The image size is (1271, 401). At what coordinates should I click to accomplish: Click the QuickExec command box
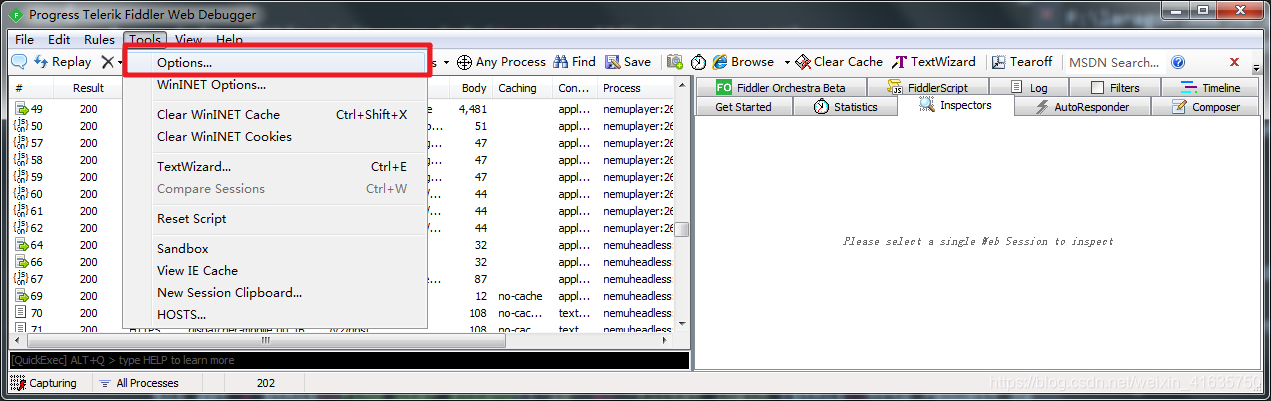click(349, 360)
